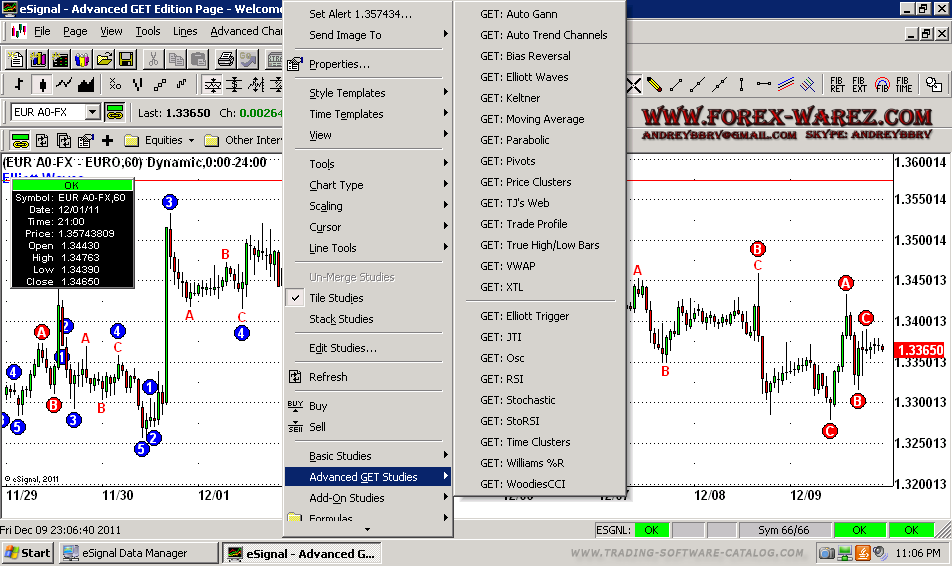952x566 pixels.
Task: Select GET: Stochastic from submenu
Action: 517,400
